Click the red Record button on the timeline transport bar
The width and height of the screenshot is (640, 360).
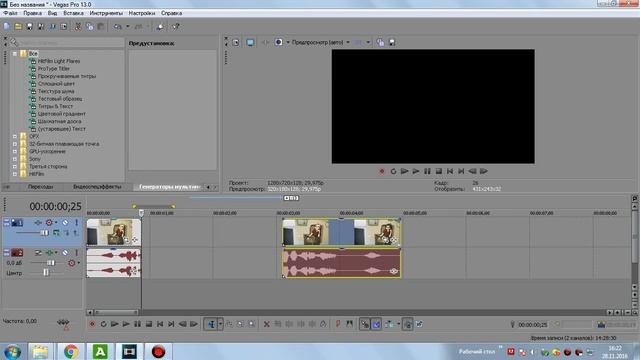pyautogui.click(x=92, y=324)
